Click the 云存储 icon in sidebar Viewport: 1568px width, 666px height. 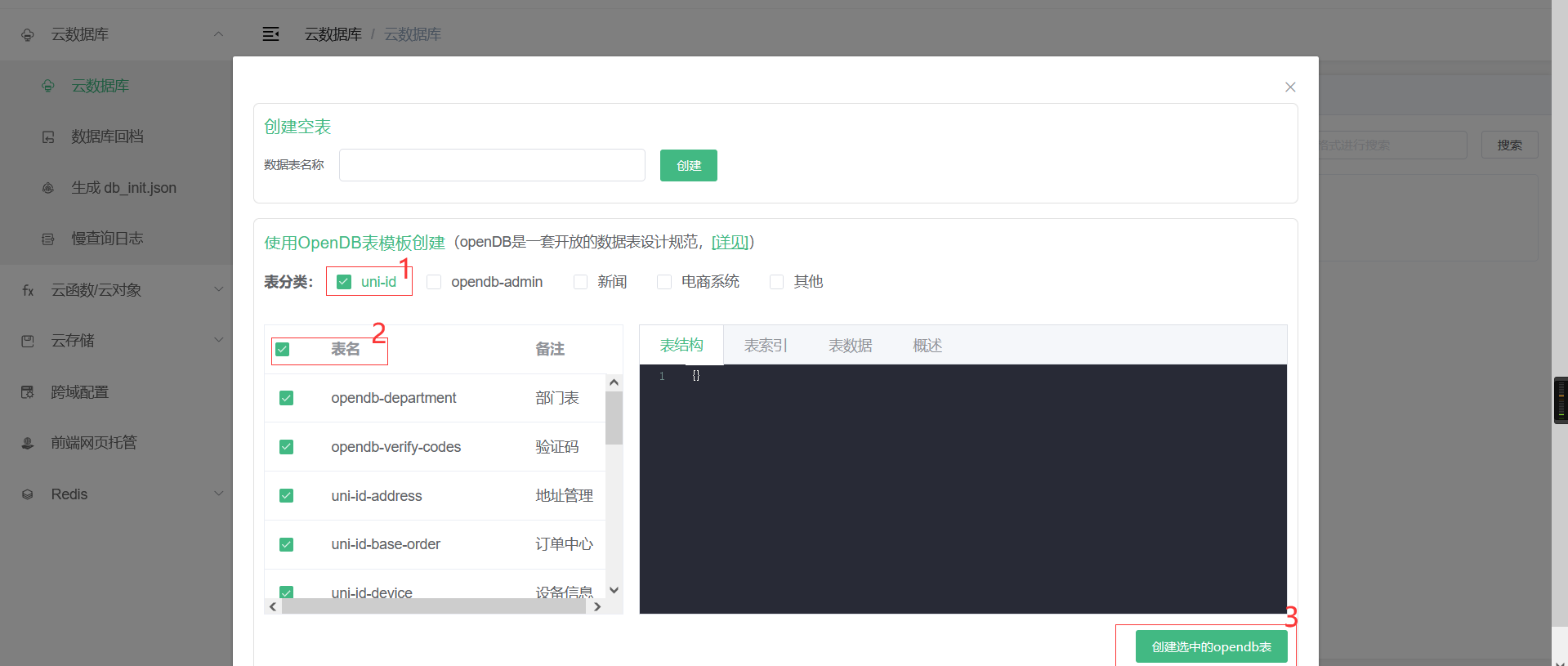point(28,341)
